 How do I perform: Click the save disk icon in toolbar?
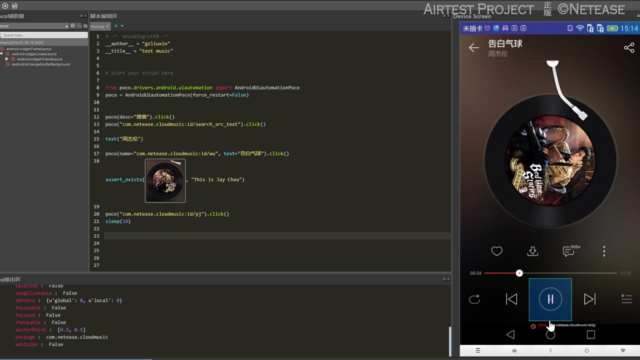(x=14, y=6)
